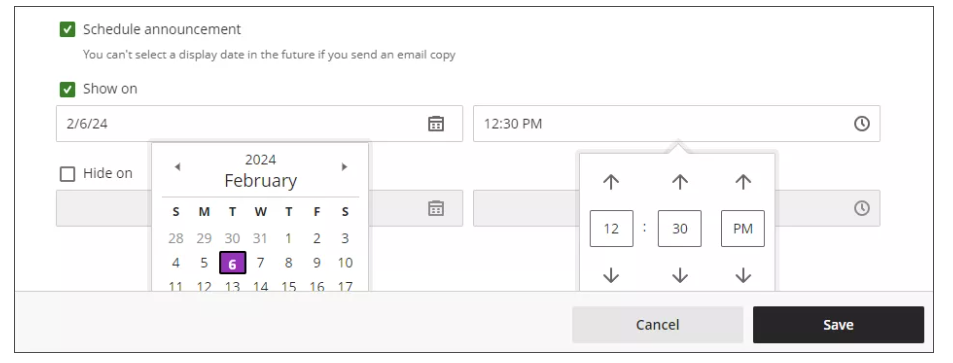Enable the Hide on checkbox
953x363 pixels.
tap(67, 174)
